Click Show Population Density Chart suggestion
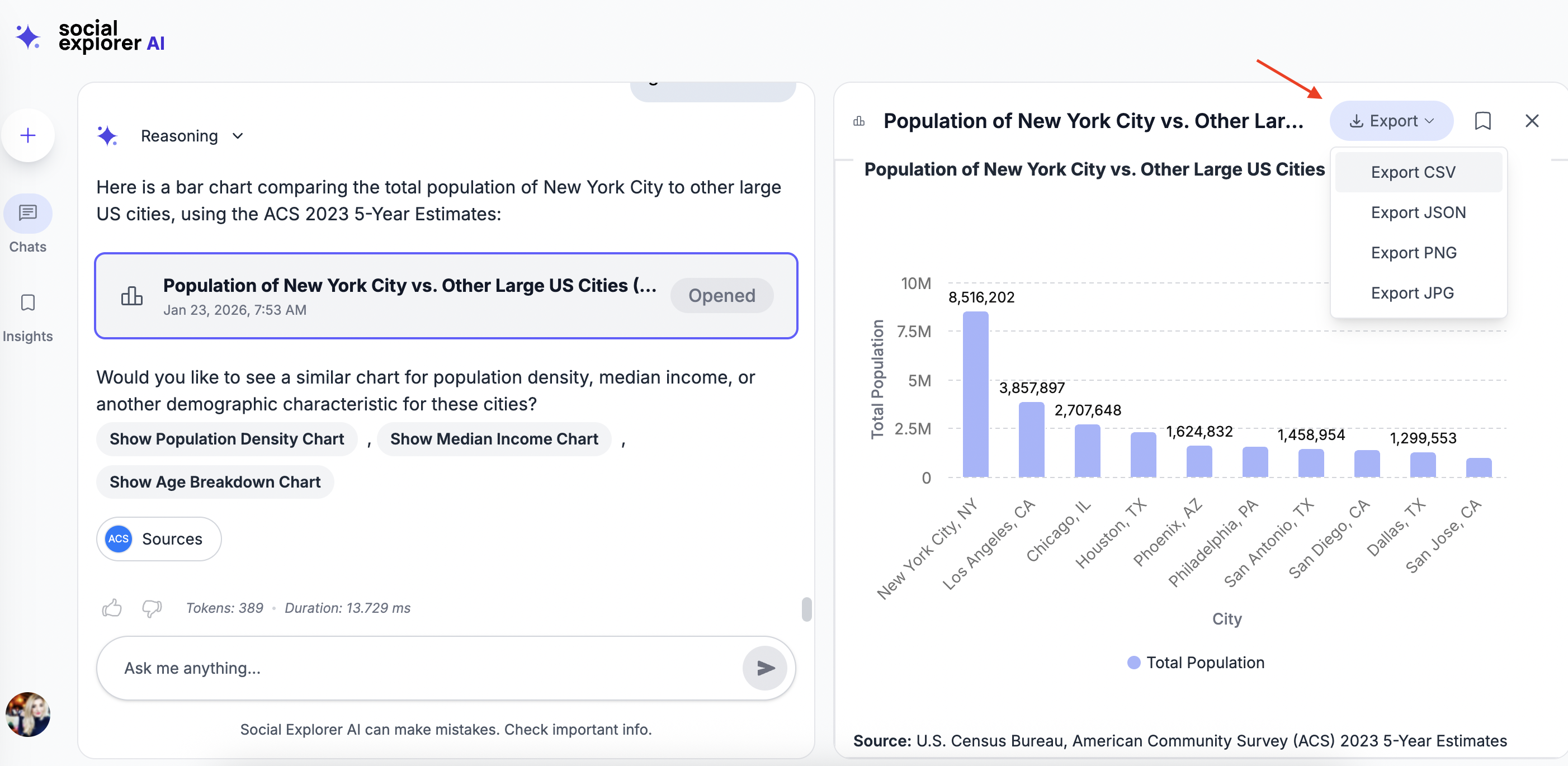1568x766 pixels. pyautogui.click(x=226, y=439)
